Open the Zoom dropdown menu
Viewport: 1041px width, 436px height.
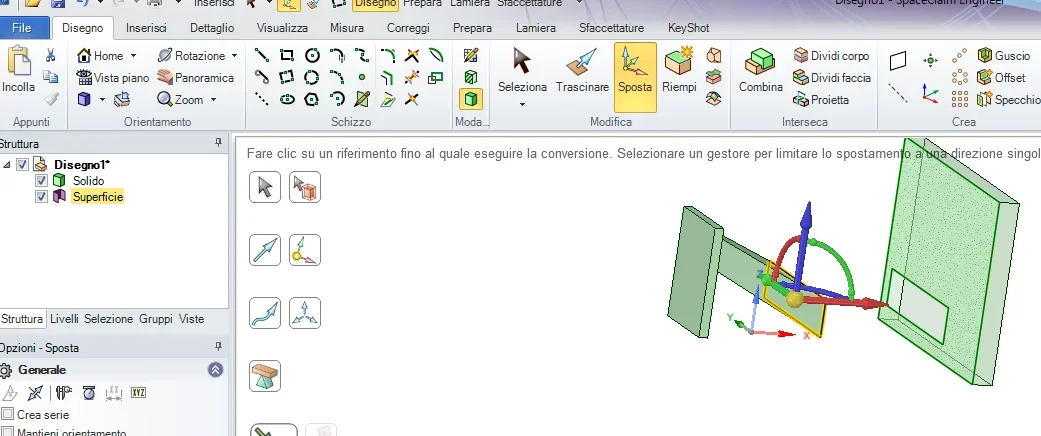(212, 100)
